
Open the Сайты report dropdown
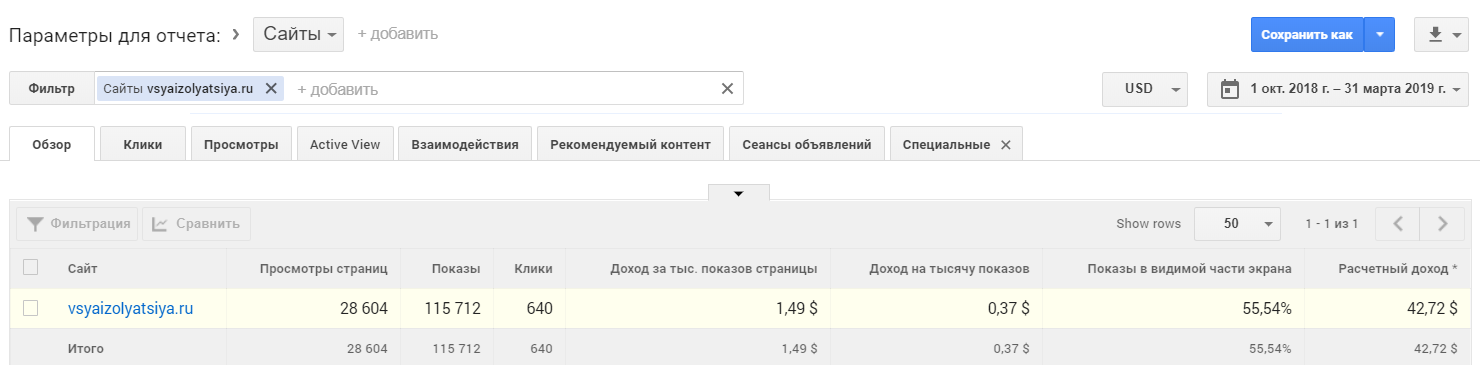tap(298, 34)
